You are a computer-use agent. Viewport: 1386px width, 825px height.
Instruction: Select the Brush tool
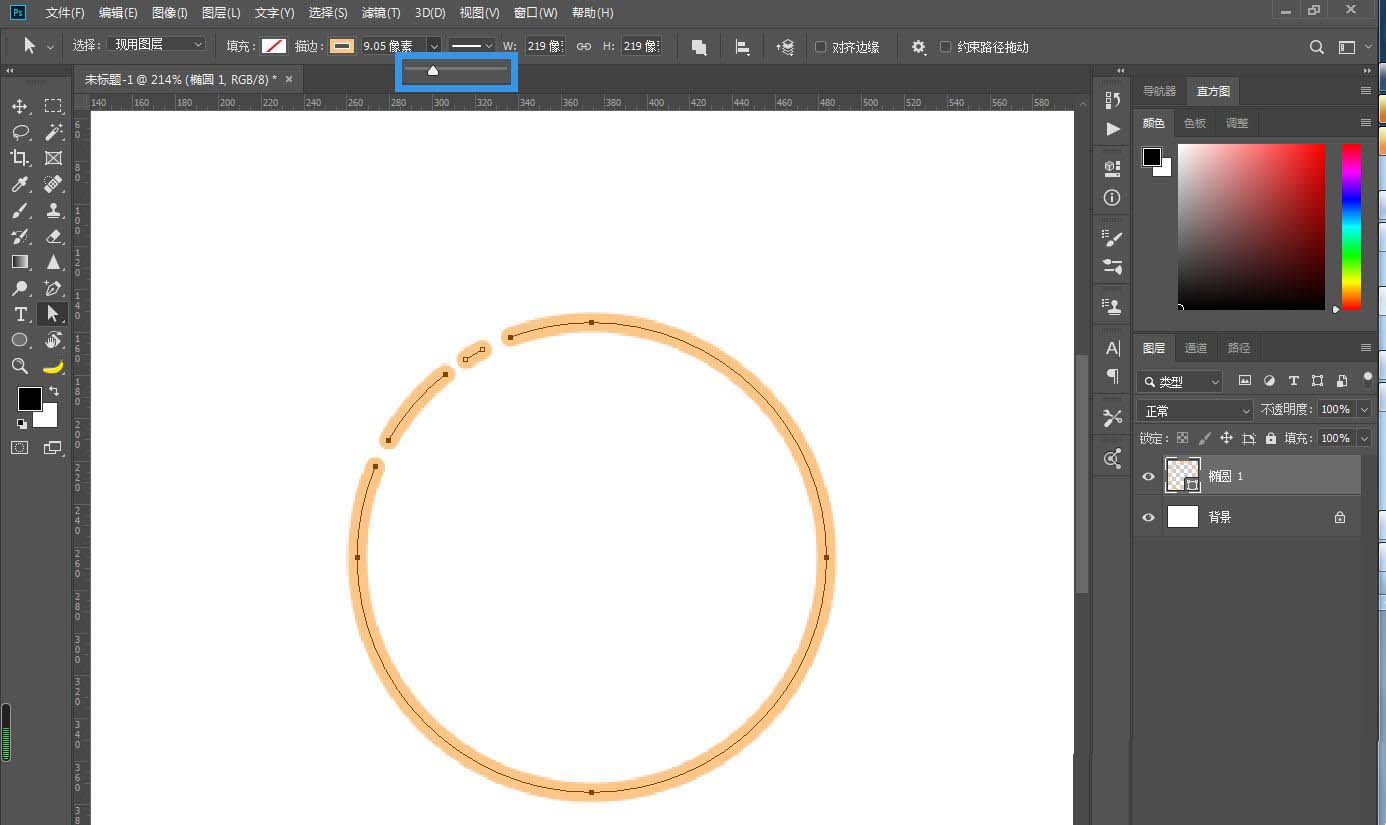(20, 210)
